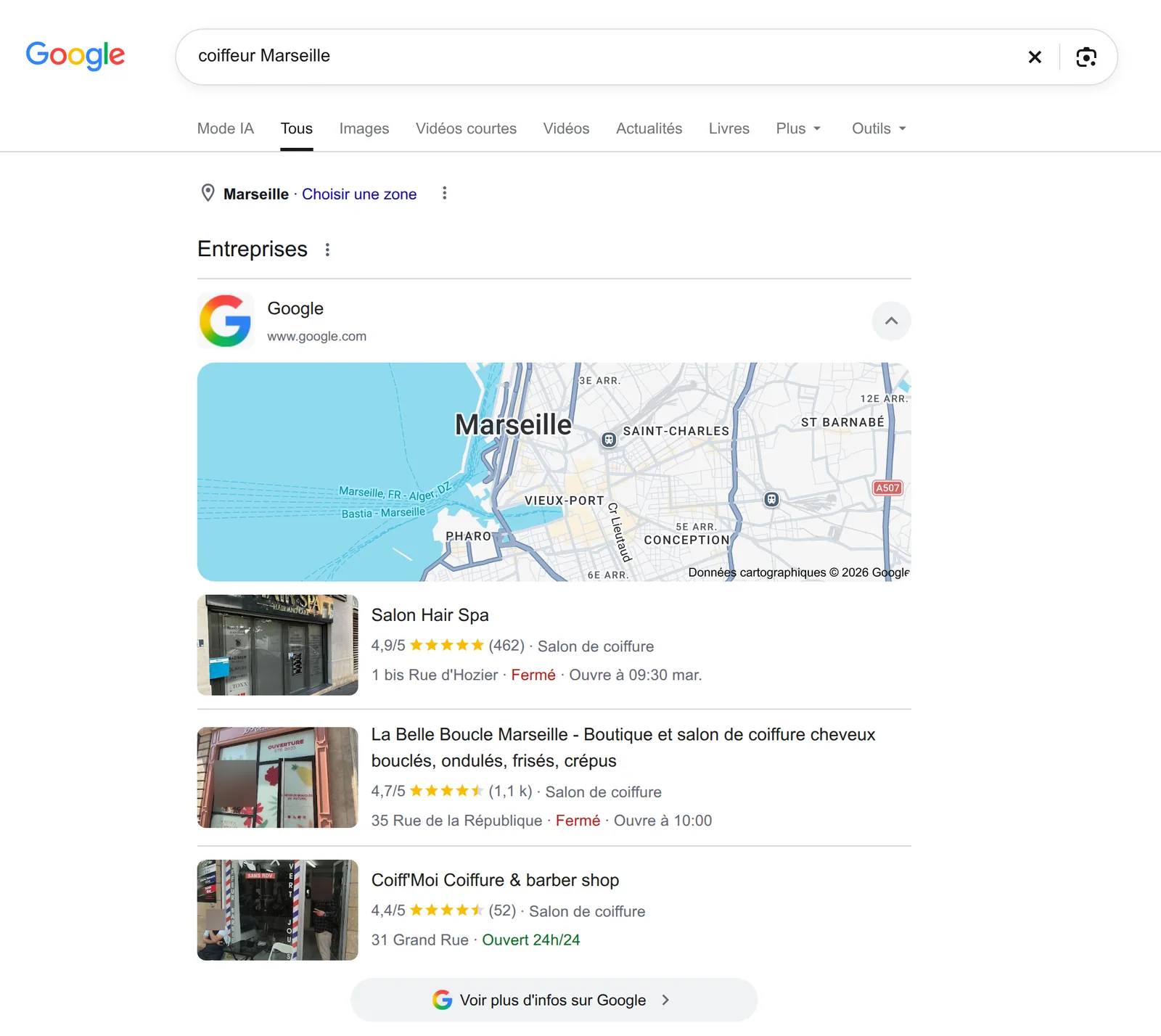Expand the Plus dropdown
The width and height of the screenshot is (1161, 1036).
(x=798, y=128)
